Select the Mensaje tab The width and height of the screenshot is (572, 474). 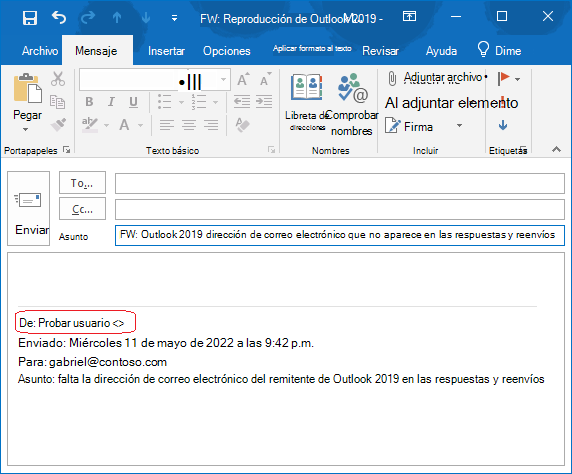coord(96,51)
